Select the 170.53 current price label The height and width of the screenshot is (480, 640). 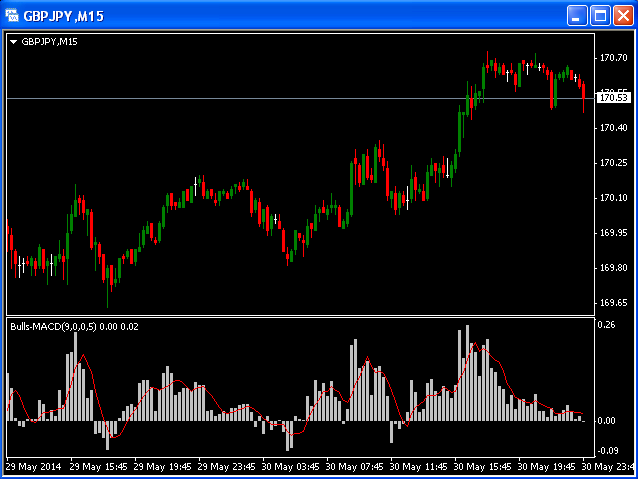tap(613, 98)
